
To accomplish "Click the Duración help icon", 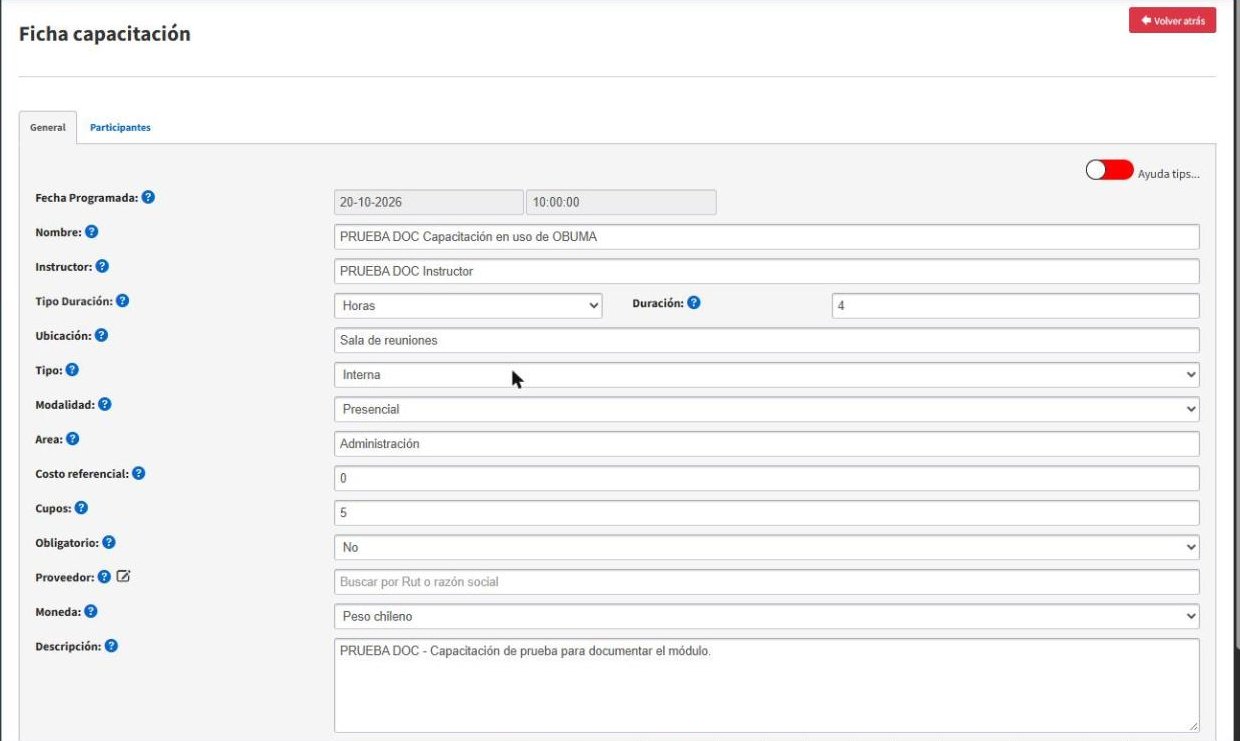I will click(x=694, y=303).
